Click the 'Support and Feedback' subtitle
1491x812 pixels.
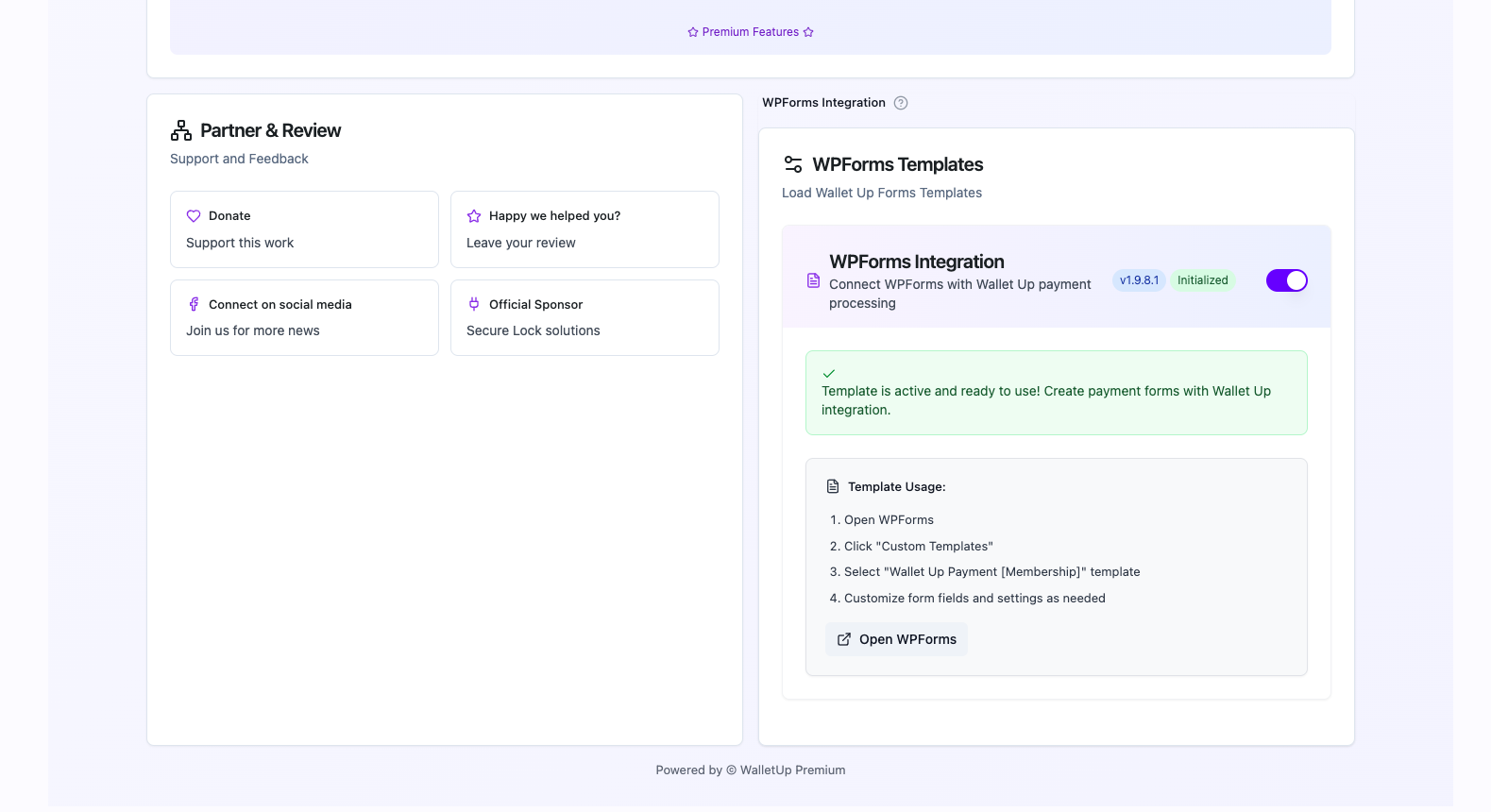239,159
